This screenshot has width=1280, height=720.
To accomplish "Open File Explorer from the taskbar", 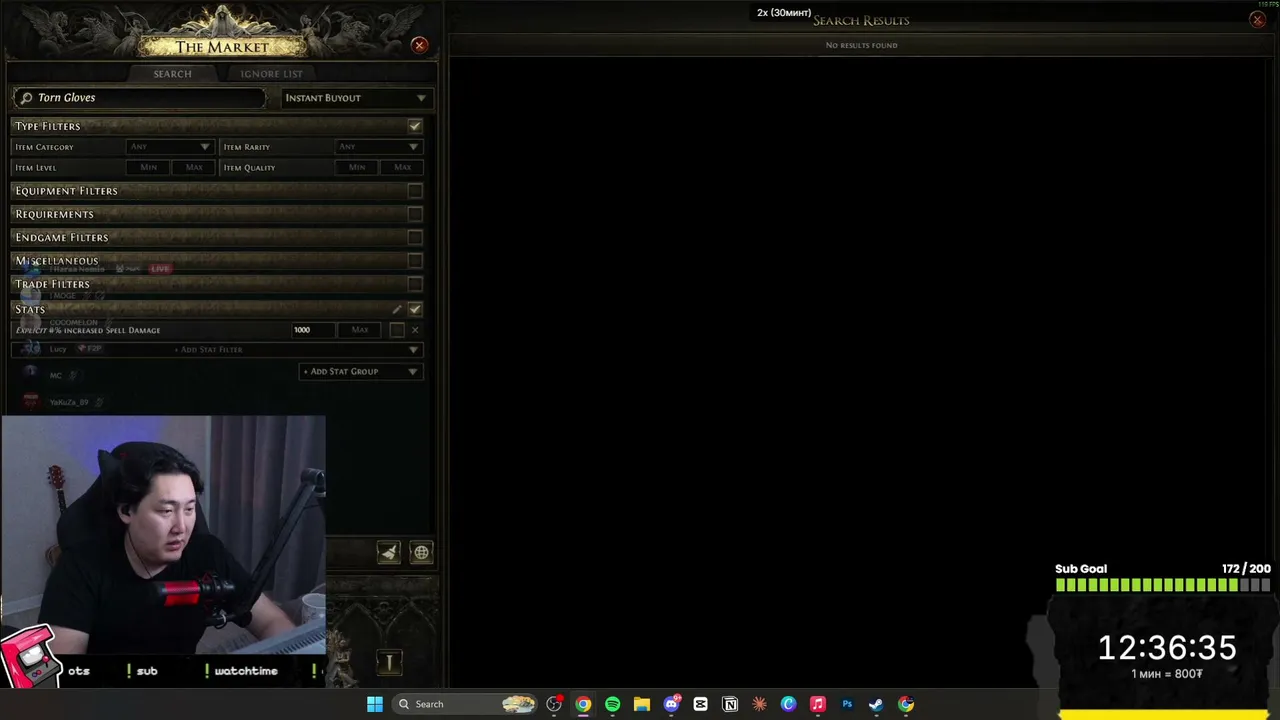I will [x=641, y=704].
